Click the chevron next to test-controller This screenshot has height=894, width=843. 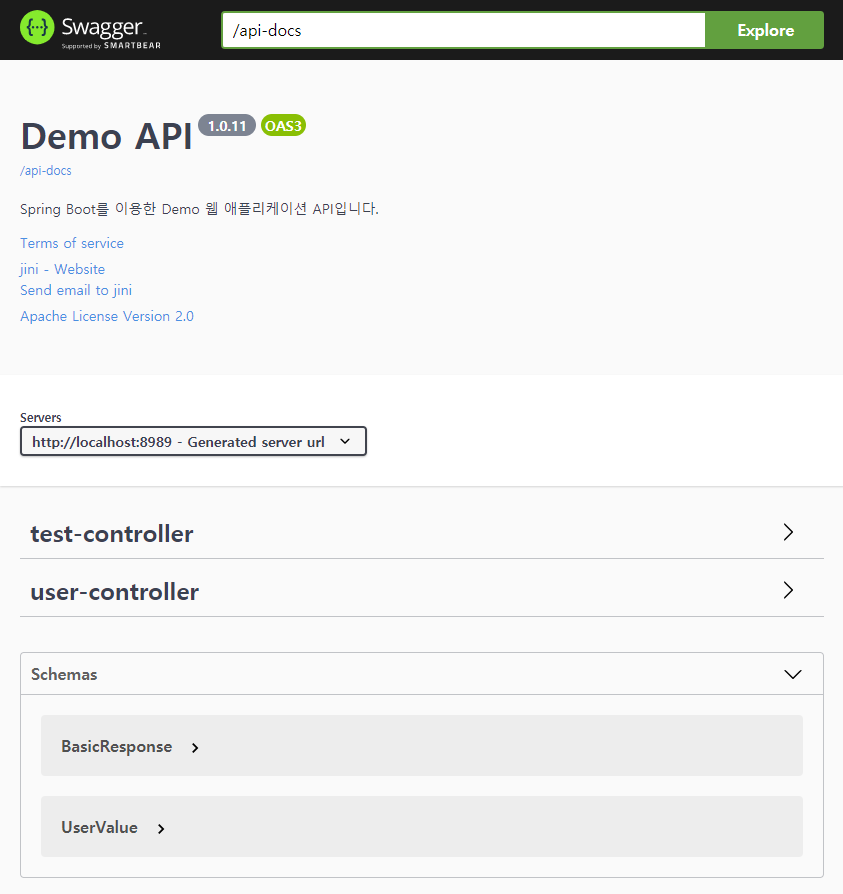coord(788,532)
